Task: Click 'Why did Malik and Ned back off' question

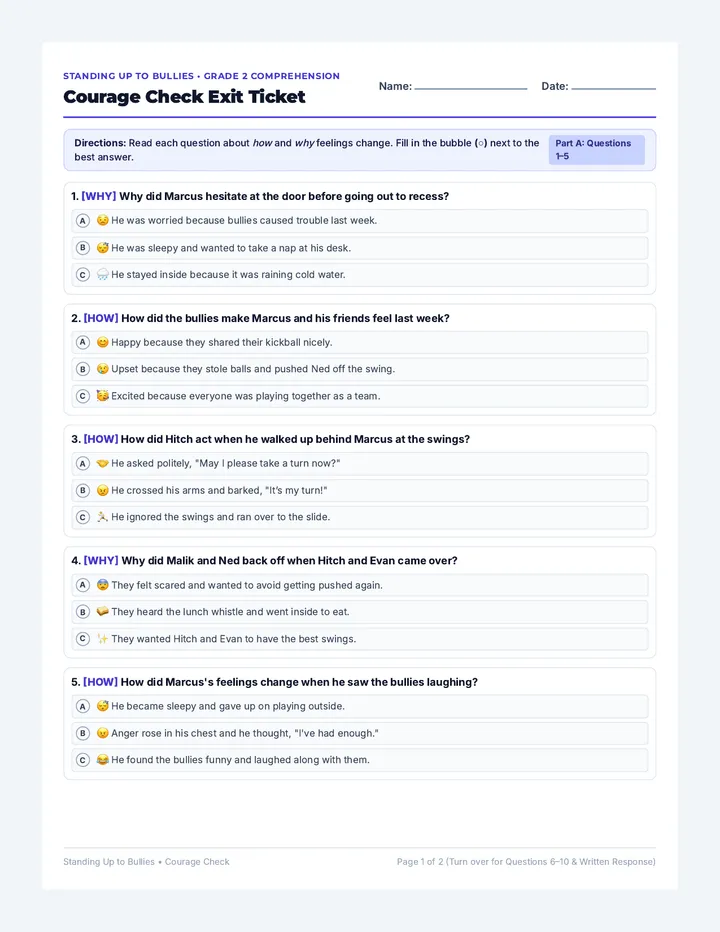Action: pyautogui.click(x=290, y=561)
